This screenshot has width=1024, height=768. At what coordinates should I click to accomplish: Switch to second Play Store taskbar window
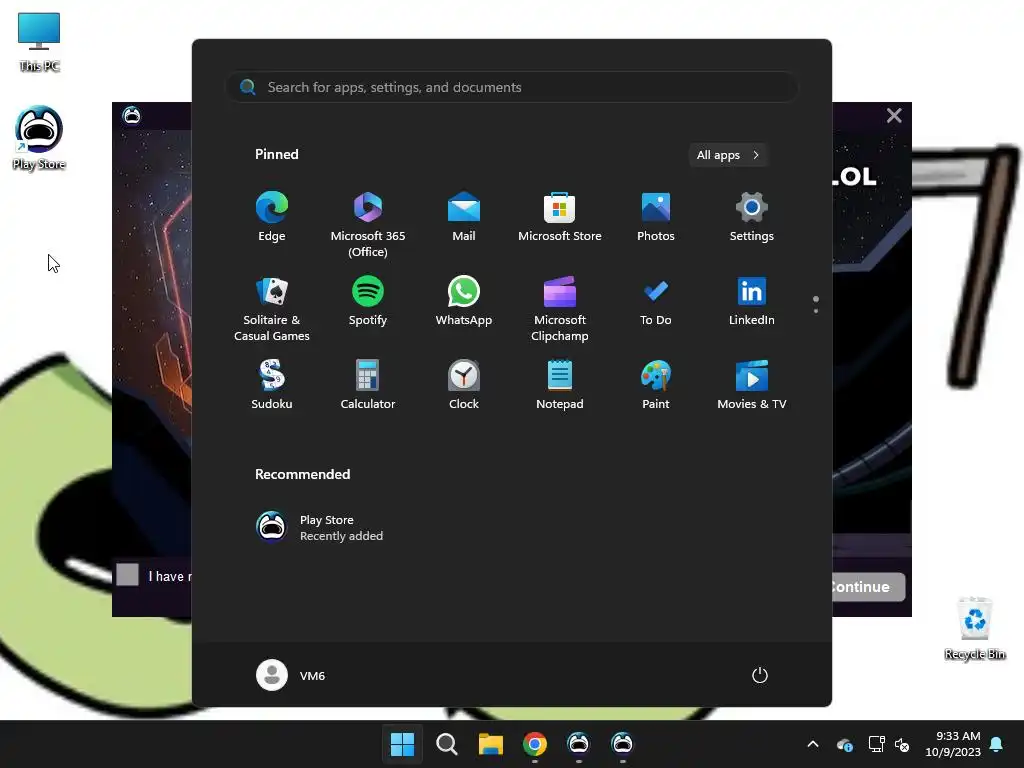pos(622,744)
